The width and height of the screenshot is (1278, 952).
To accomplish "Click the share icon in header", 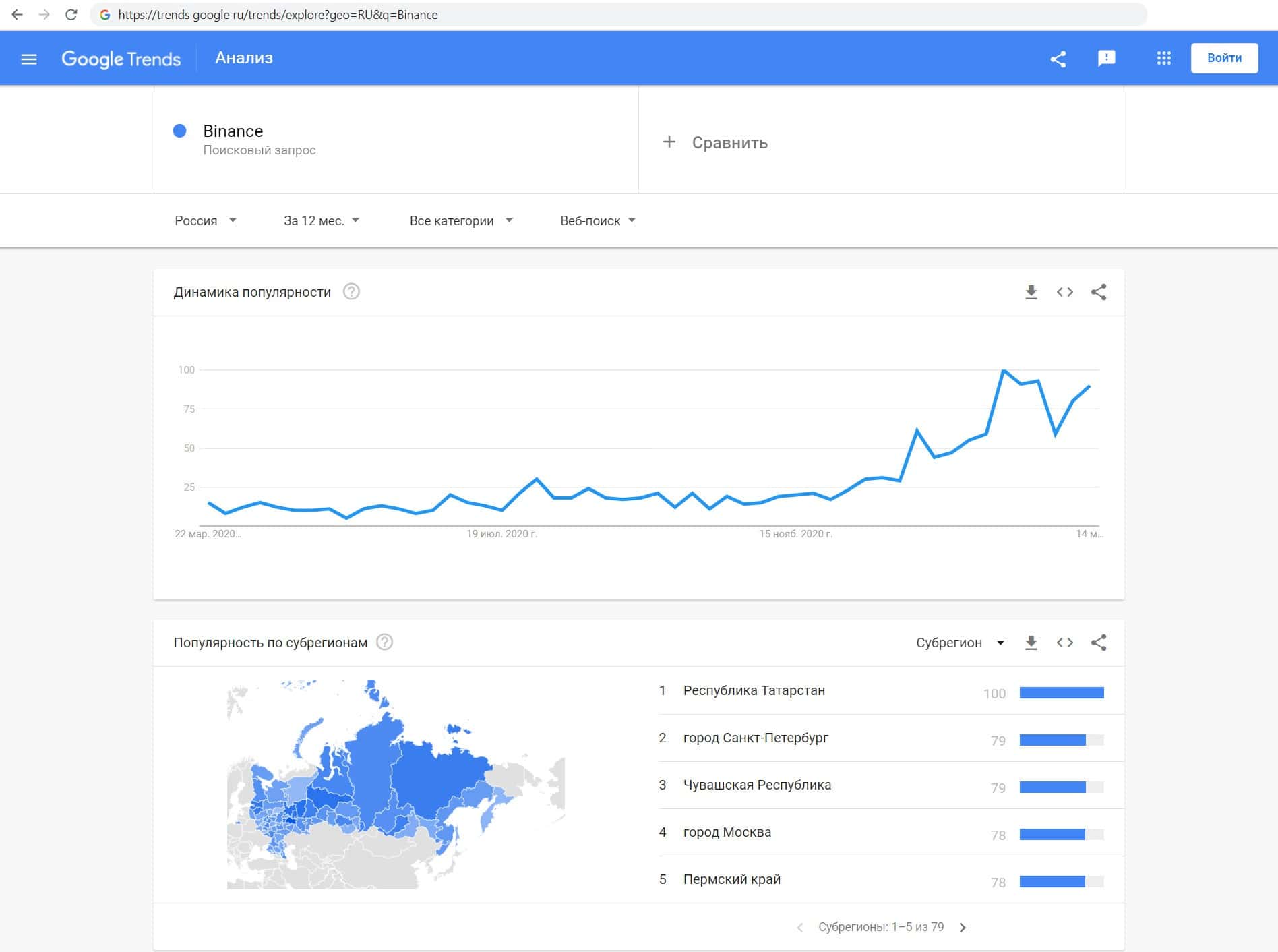I will 1058,59.
